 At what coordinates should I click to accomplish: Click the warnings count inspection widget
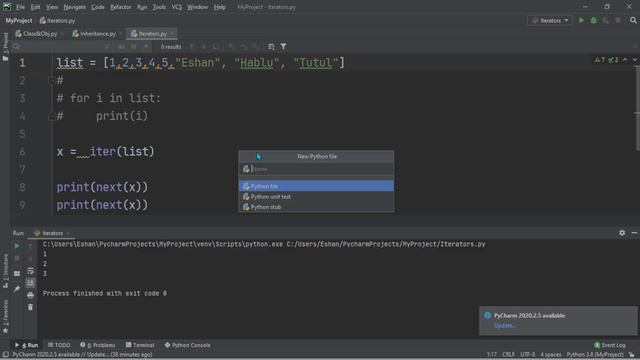click(607, 60)
